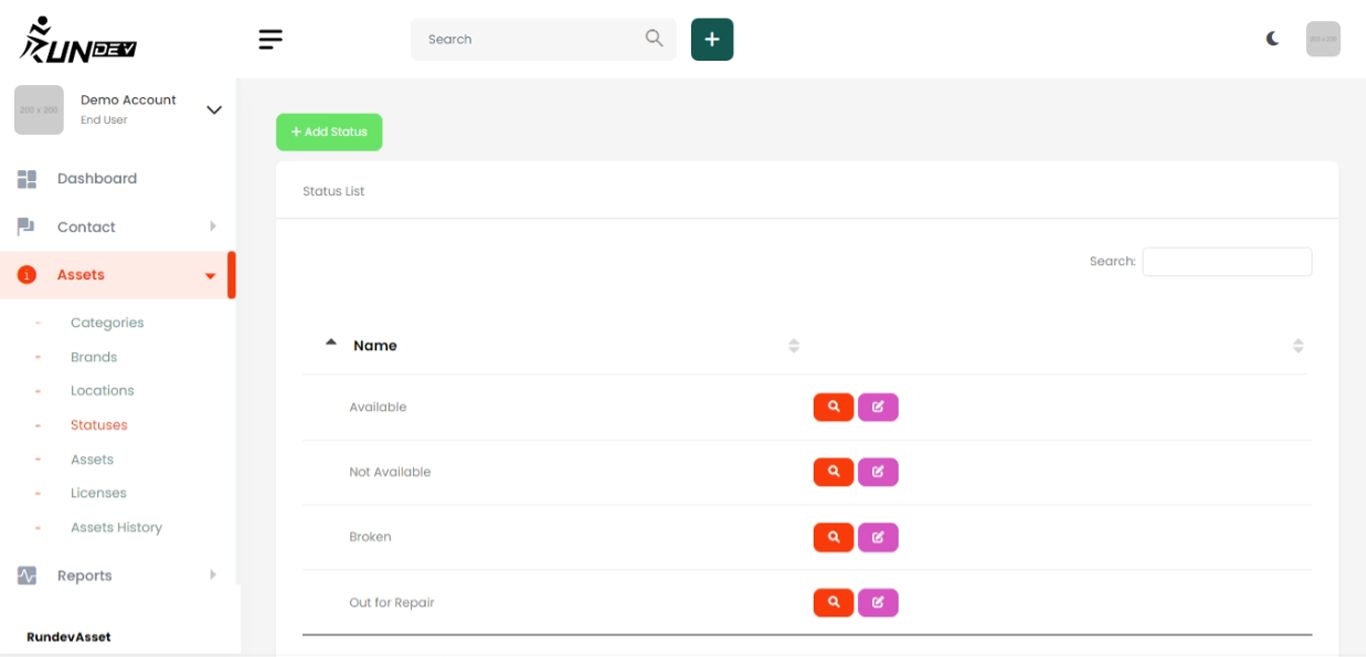
Task: Focus the Status List search field
Action: tap(1227, 262)
